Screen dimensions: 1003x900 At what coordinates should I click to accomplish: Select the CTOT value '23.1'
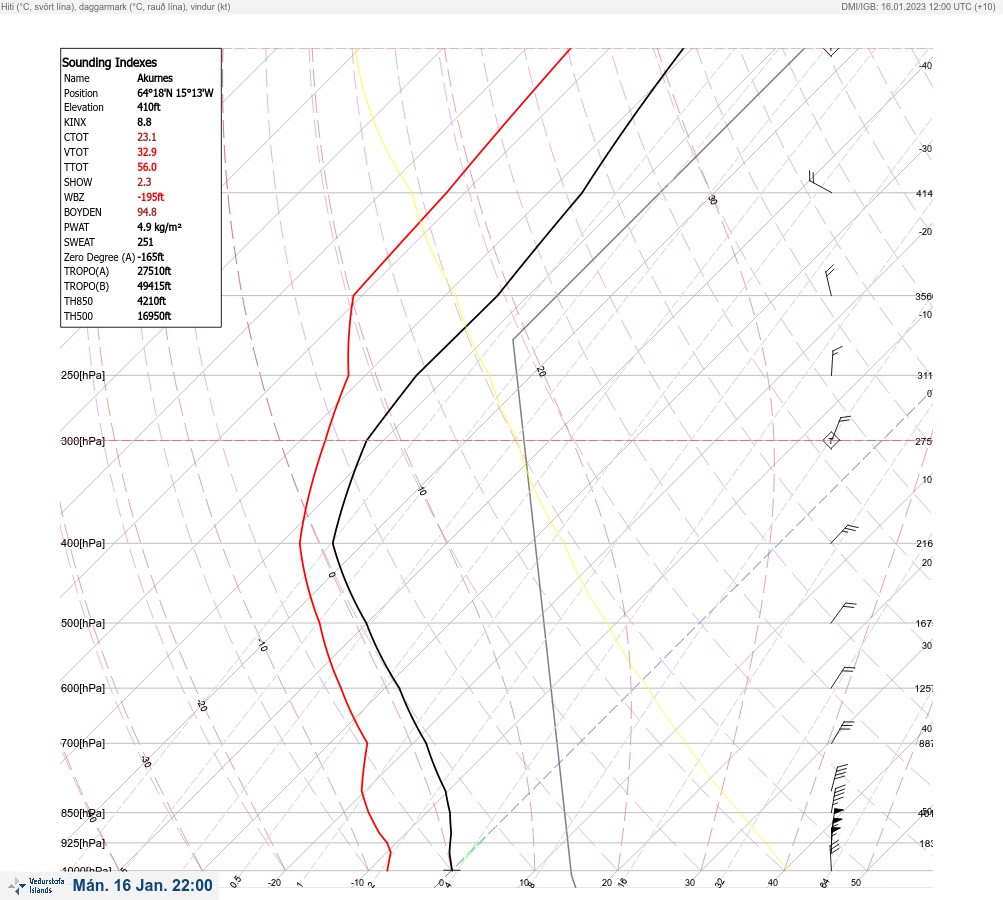pyautogui.click(x=146, y=137)
